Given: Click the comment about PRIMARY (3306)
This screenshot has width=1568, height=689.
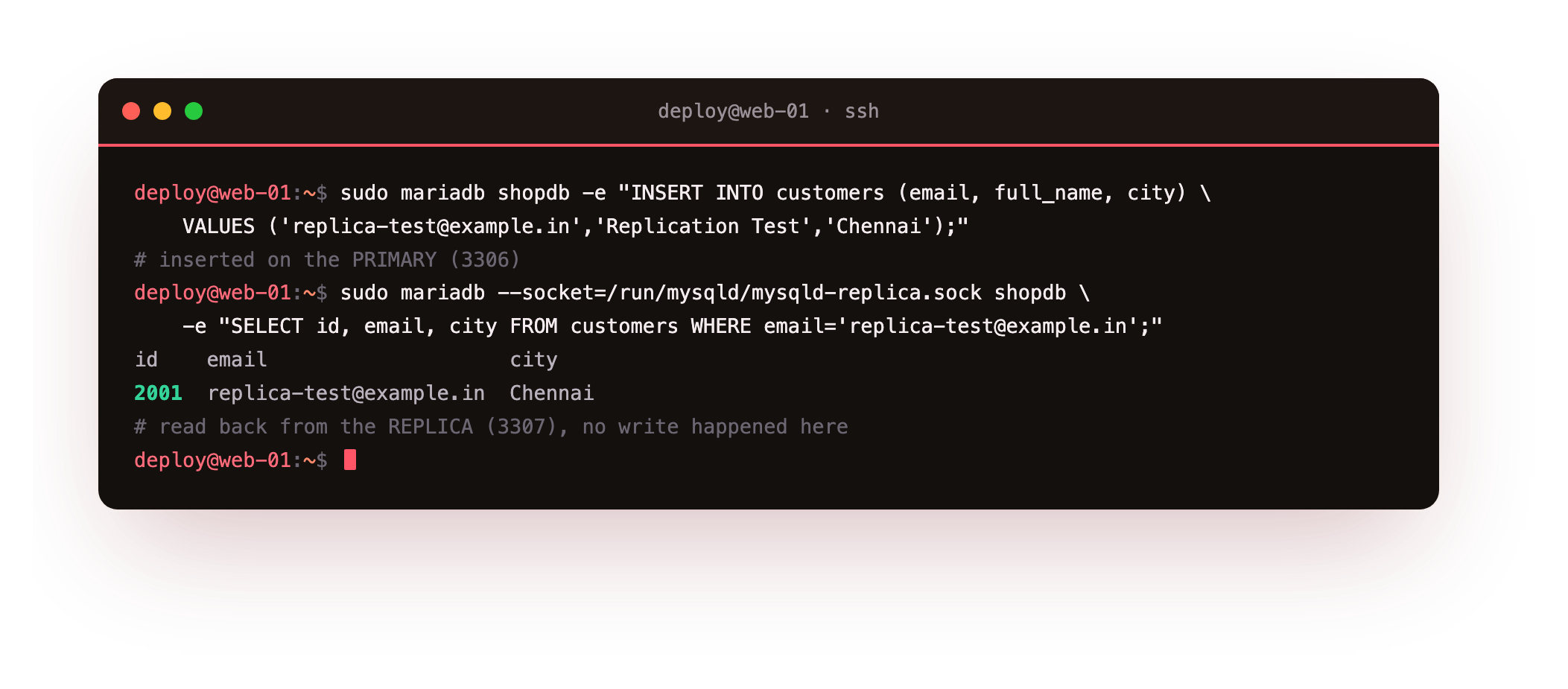Looking at the screenshot, I should click(327, 259).
